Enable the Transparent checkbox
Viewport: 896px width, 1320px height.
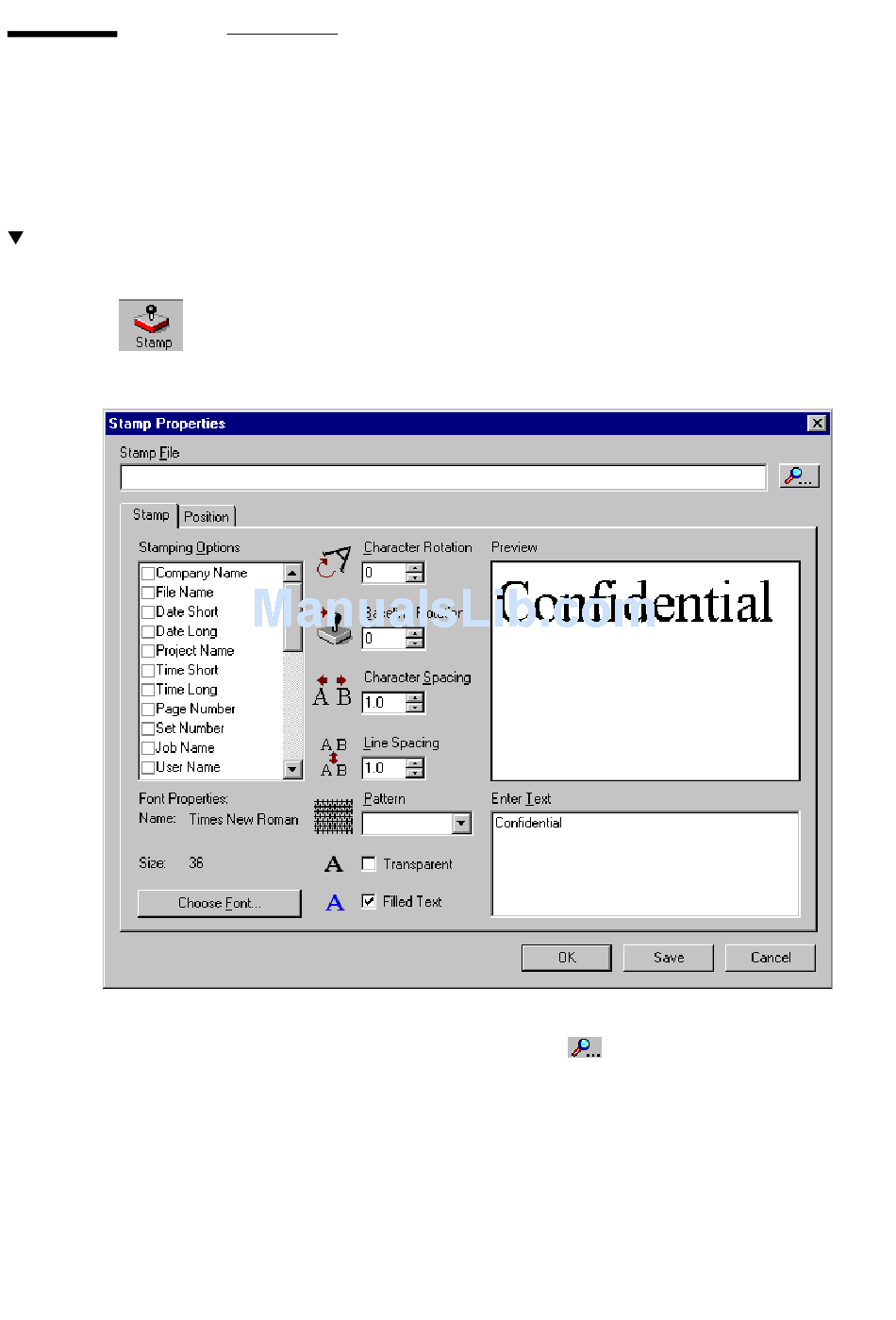coord(369,864)
